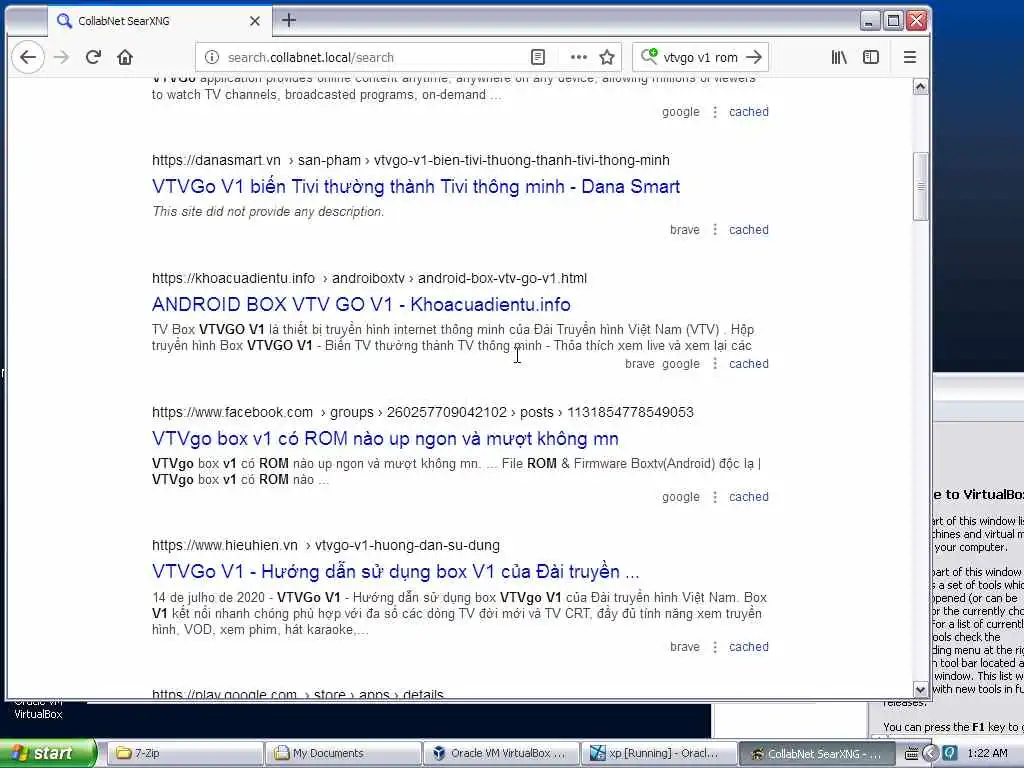Click the search engine magnifier icon
Viewport: 1024px width, 768px height.
click(x=649, y=57)
